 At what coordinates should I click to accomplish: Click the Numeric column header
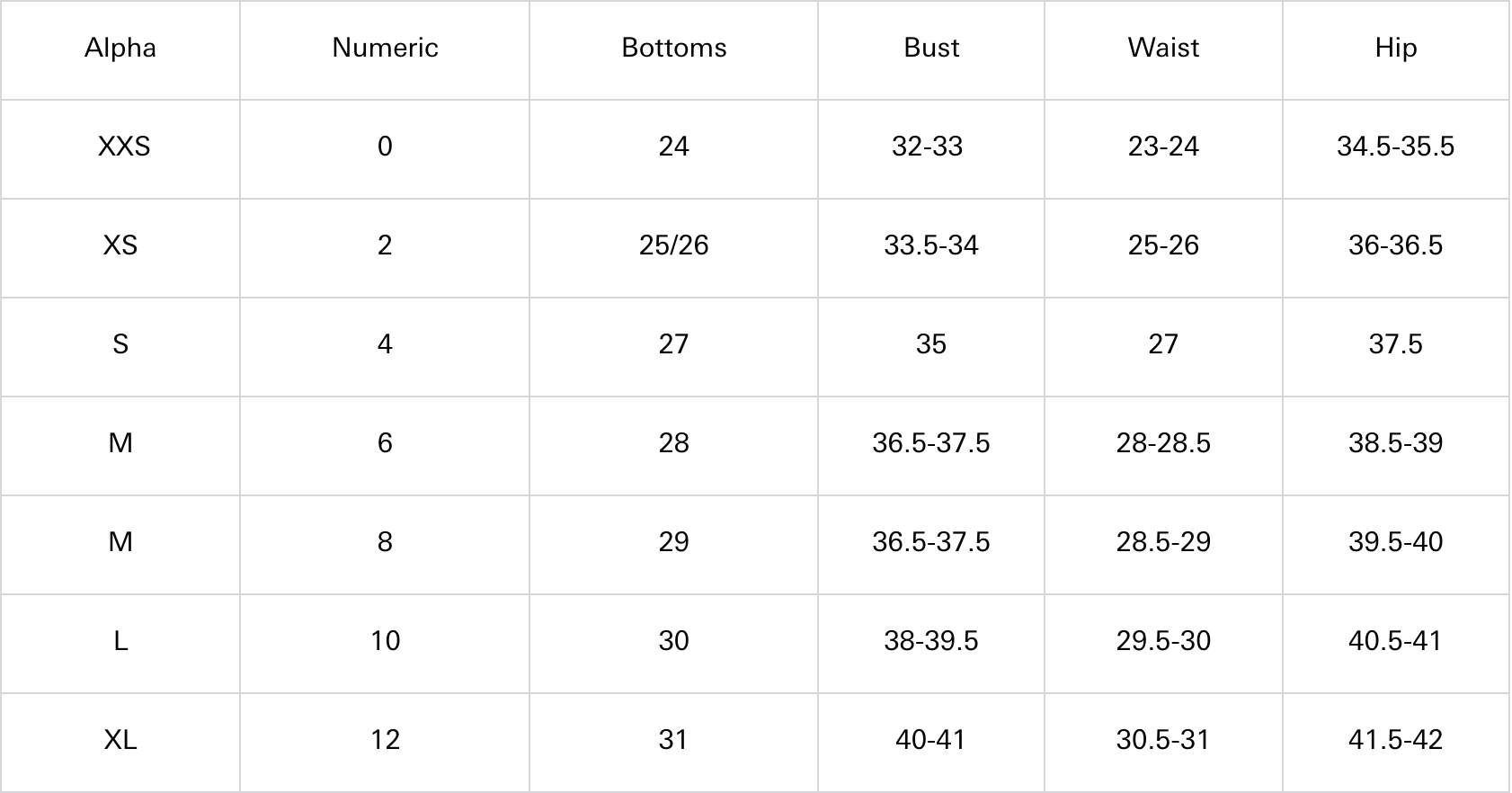[x=385, y=48]
